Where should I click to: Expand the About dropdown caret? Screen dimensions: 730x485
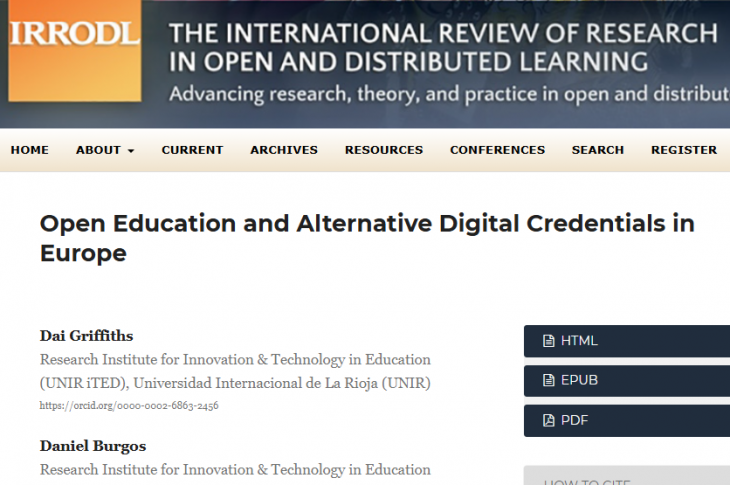[130, 151]
